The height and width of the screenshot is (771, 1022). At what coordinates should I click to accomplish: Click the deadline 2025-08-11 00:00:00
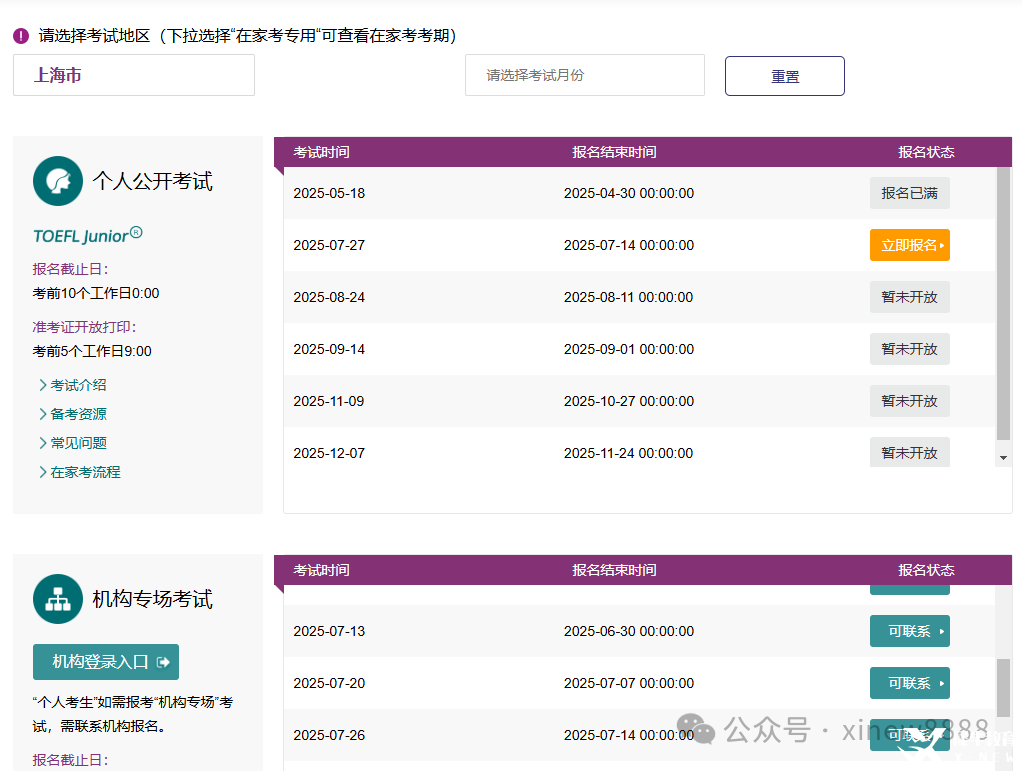[x=628, y=297]
